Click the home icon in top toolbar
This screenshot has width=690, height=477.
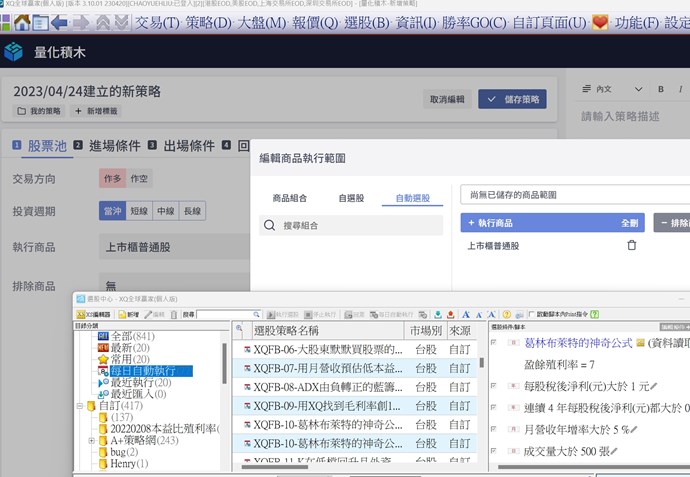pyautogui.click(x=20, y=21)
